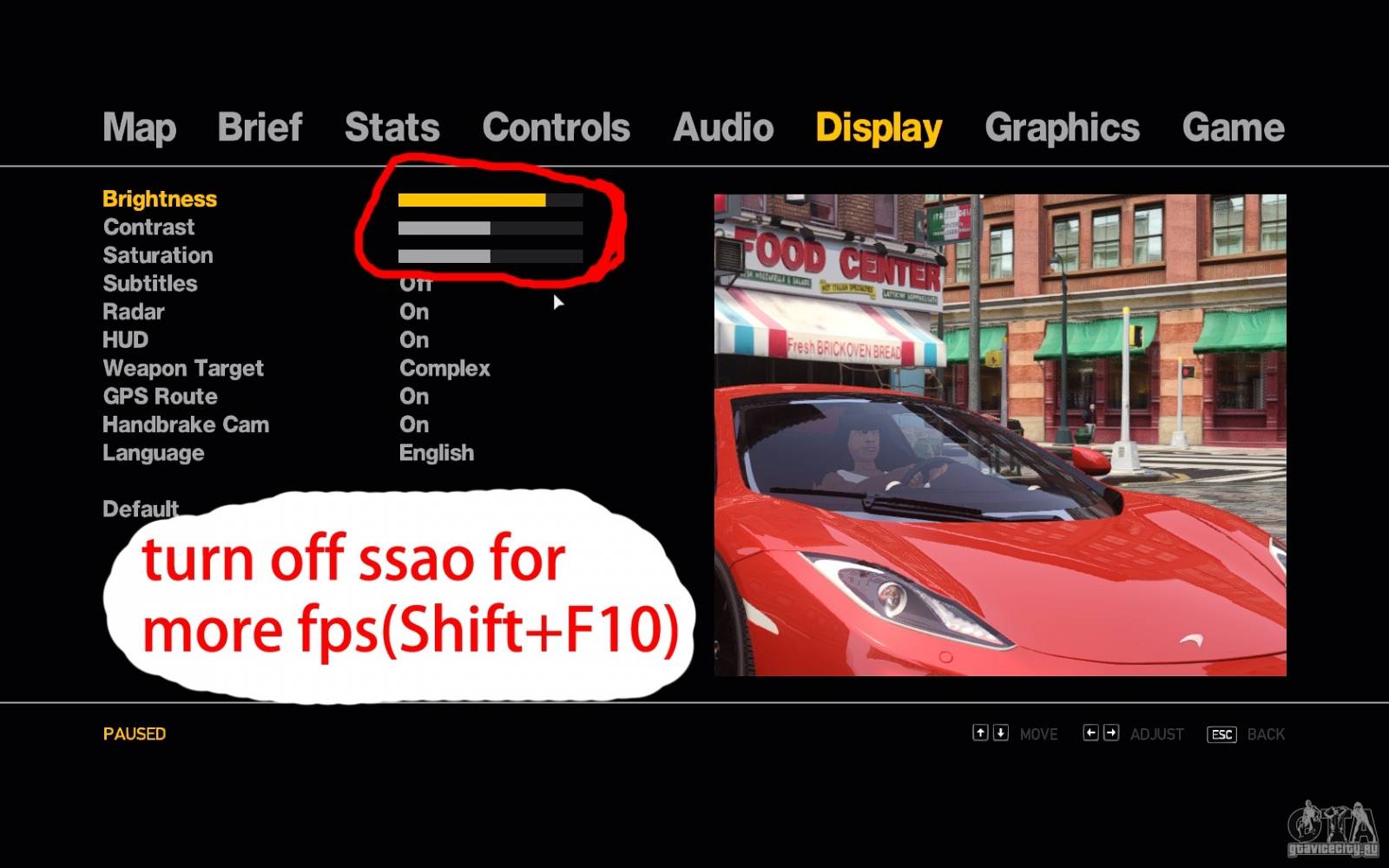
Task: Change the Language English value
Action: pyautogui.click(x=437, y=453)
